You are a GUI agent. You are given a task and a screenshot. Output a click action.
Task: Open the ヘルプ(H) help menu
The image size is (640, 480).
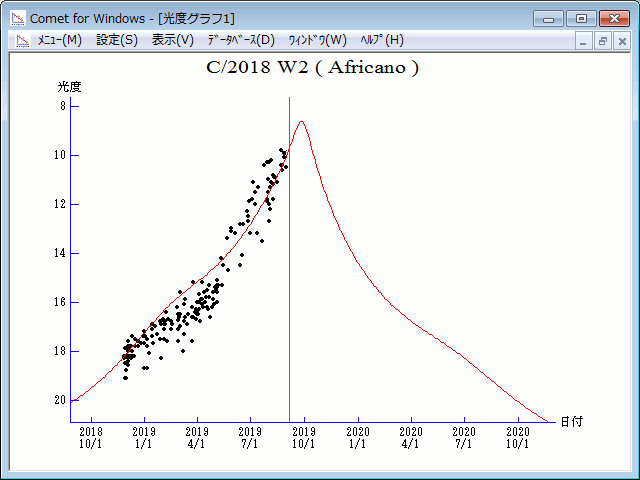(381, 40)
